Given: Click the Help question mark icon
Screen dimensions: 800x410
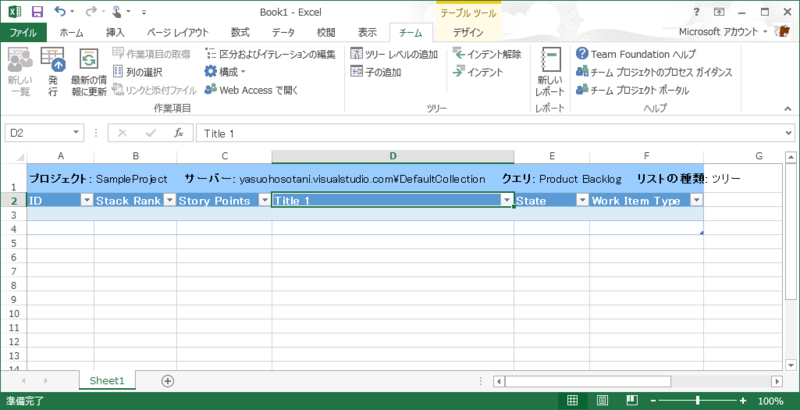Looking at the screenshot, I should 696,12.
